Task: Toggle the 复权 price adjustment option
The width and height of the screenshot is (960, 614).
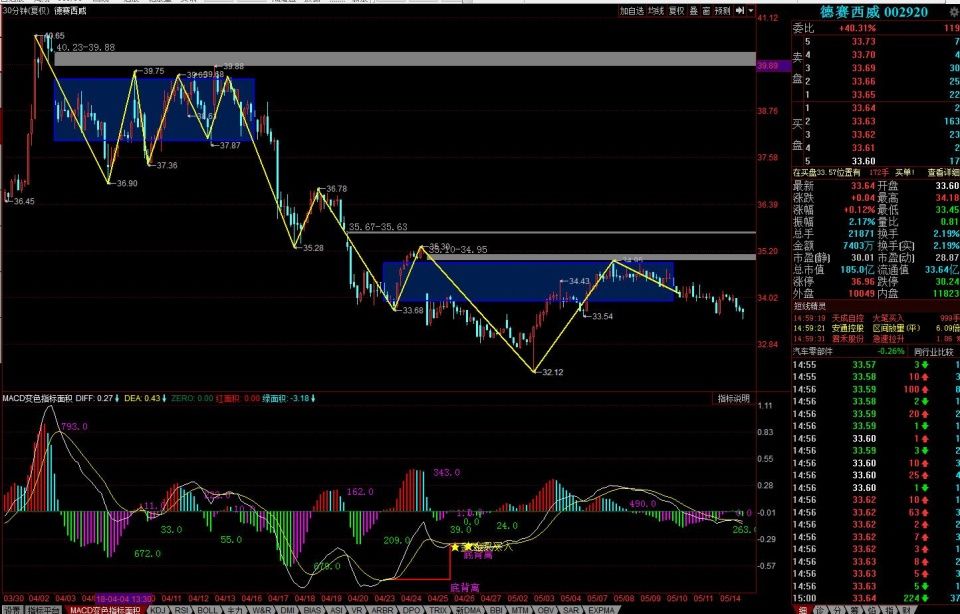Action: coord(677,11)
